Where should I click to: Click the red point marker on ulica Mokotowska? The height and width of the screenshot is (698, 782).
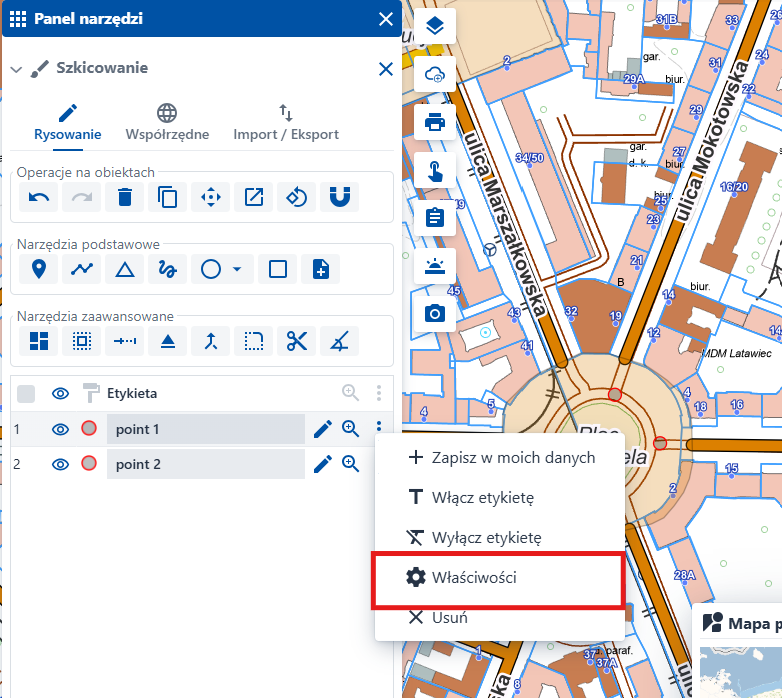[x=615, y=395]
